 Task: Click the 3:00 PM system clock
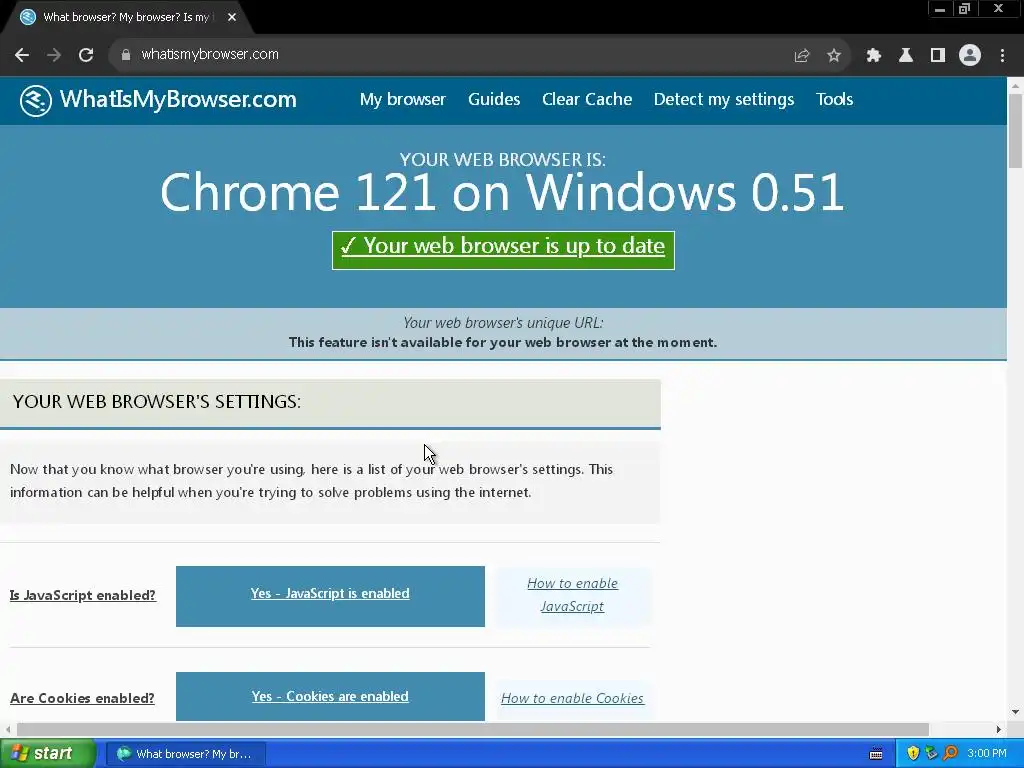click(987, 754)
